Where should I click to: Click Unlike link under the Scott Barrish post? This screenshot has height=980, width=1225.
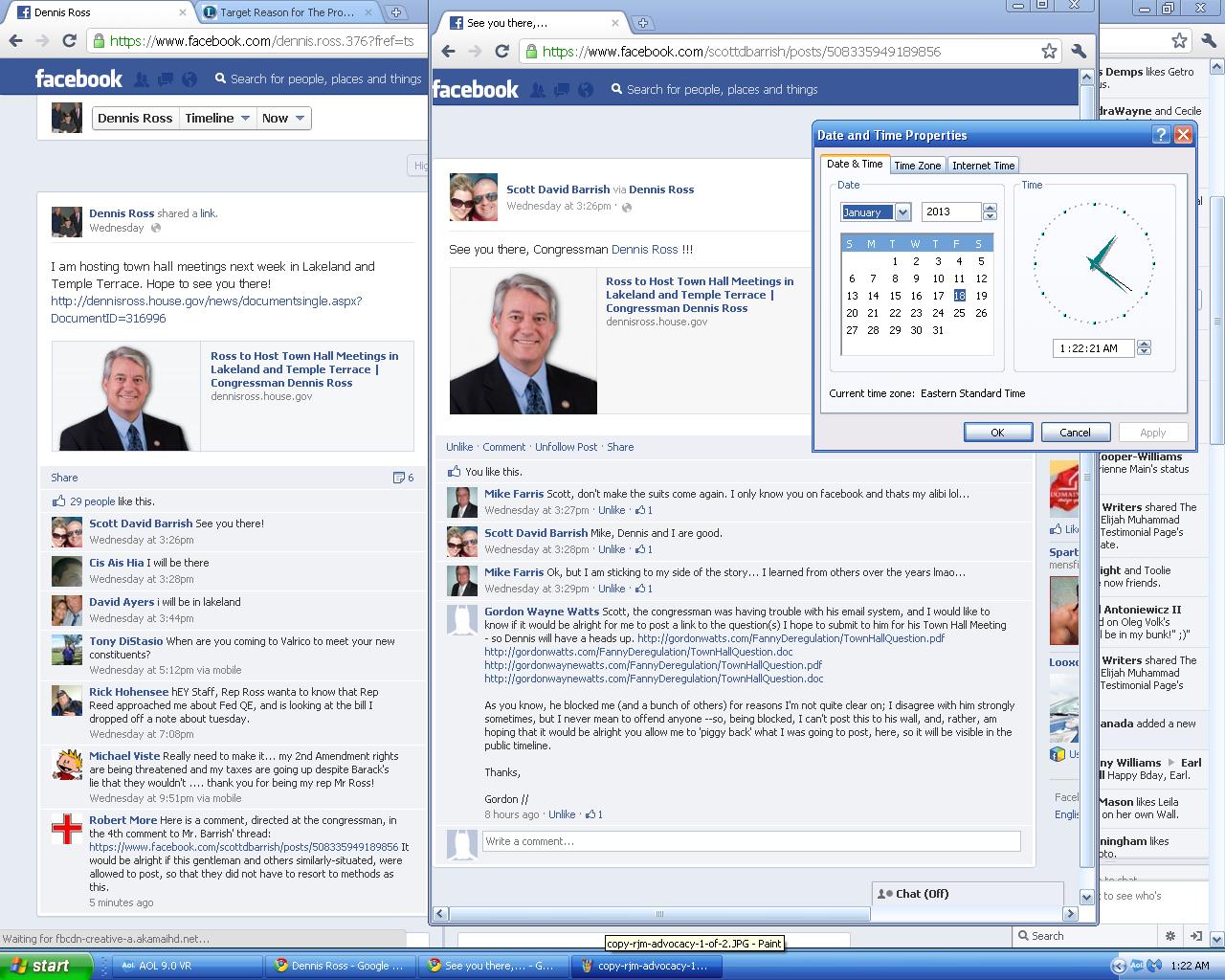[x=459, y=447]
